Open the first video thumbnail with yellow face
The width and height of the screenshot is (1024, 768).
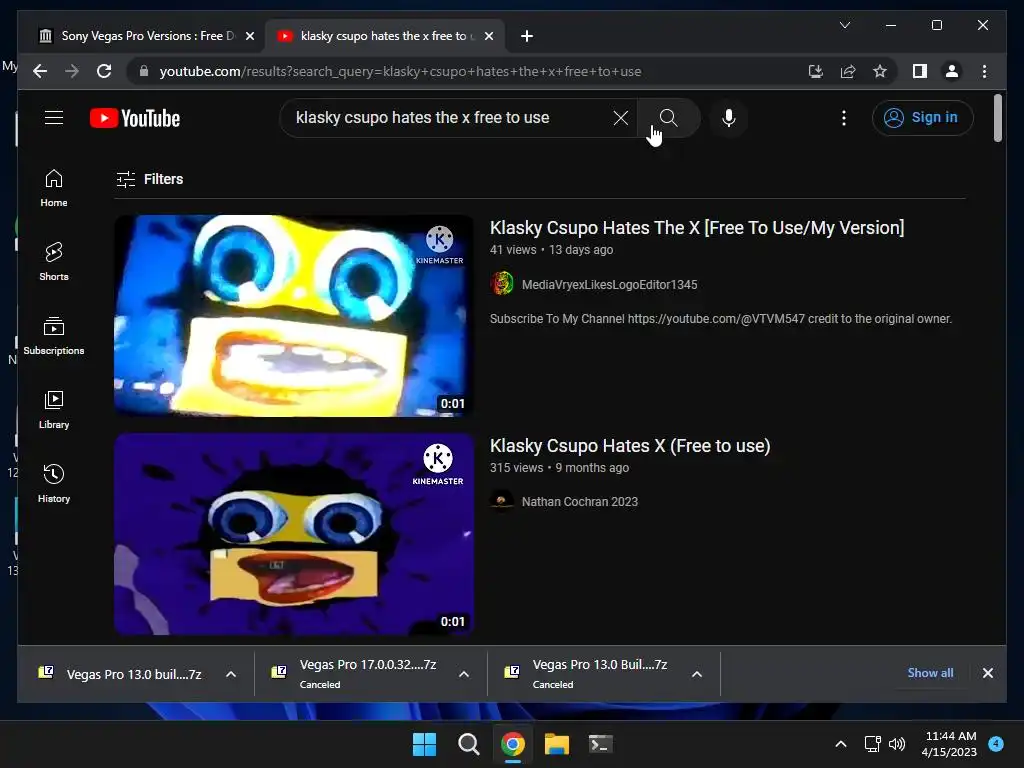294,315
